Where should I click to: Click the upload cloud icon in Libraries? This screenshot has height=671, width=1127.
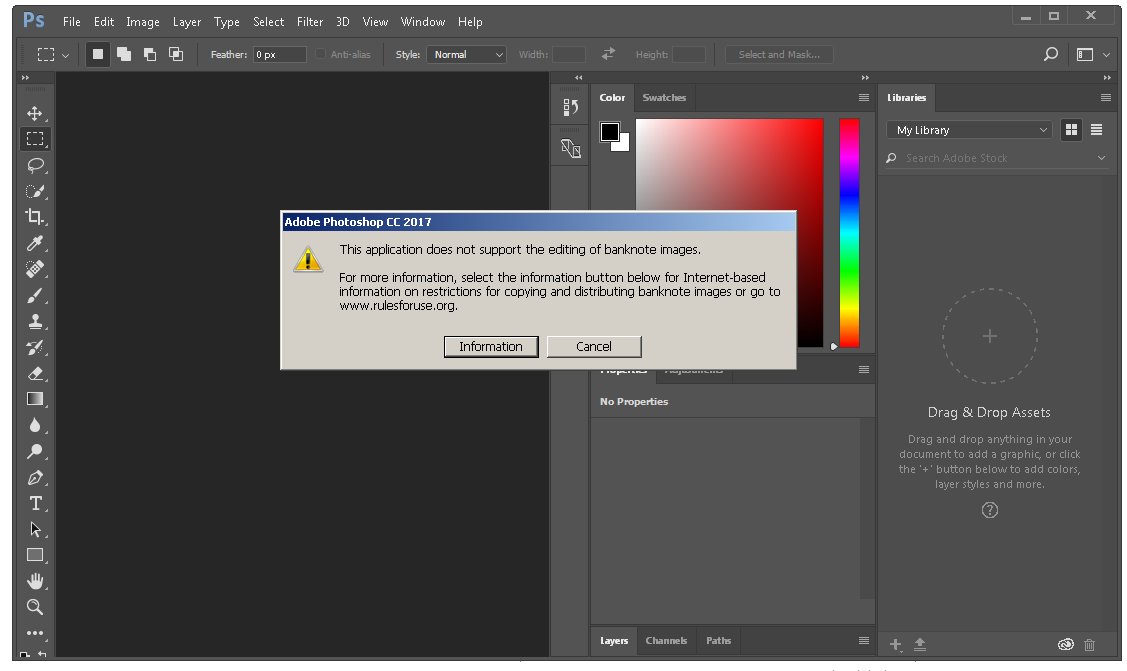(x=920, y=644)
